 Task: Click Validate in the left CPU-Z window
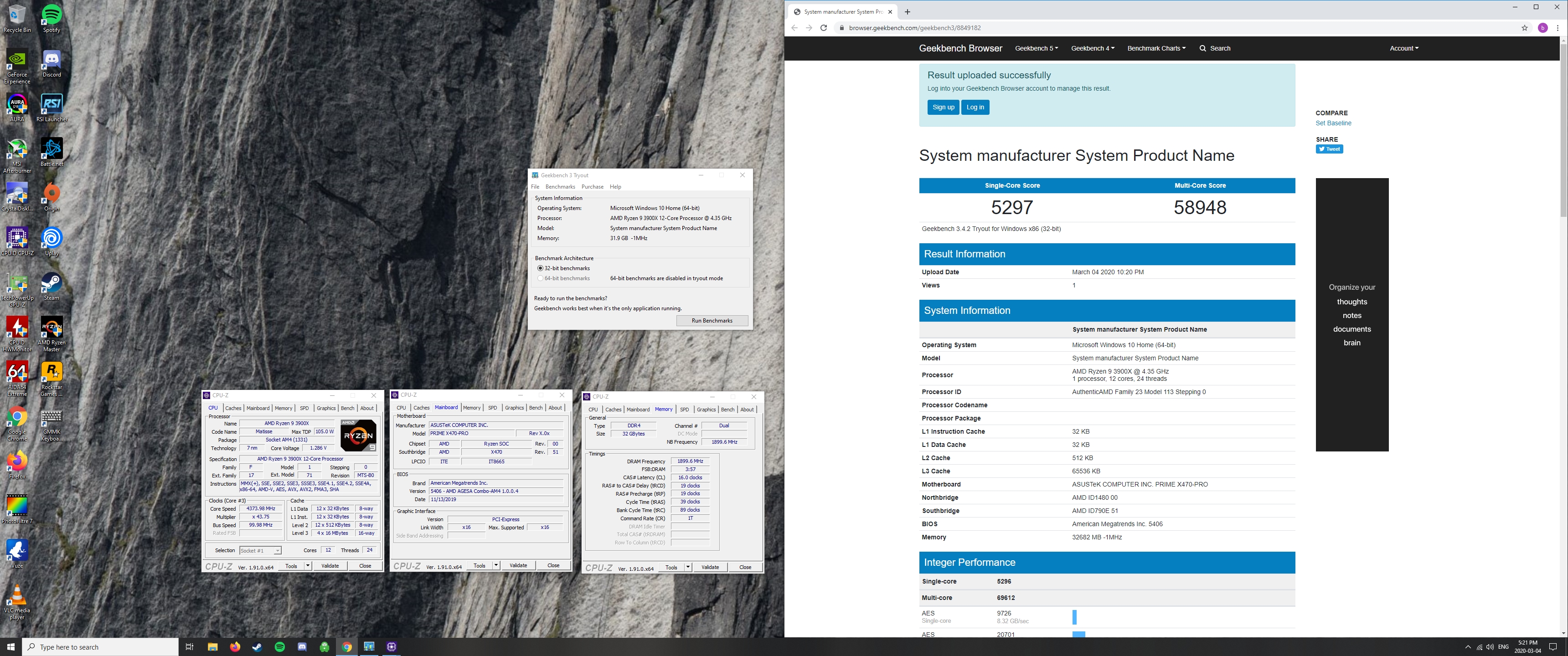click(x=330, y=566)
